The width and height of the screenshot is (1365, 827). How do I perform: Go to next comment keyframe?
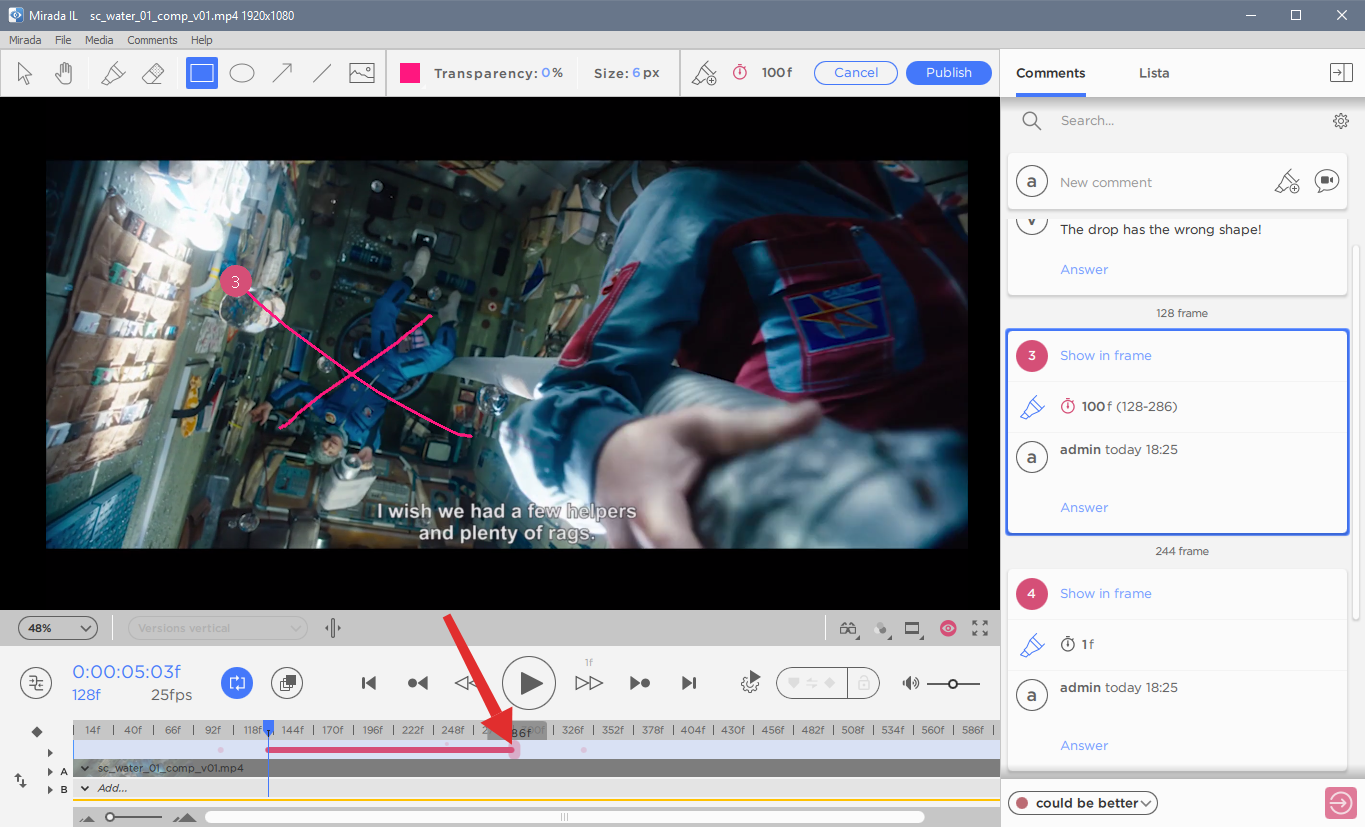[x=640, y=683]
